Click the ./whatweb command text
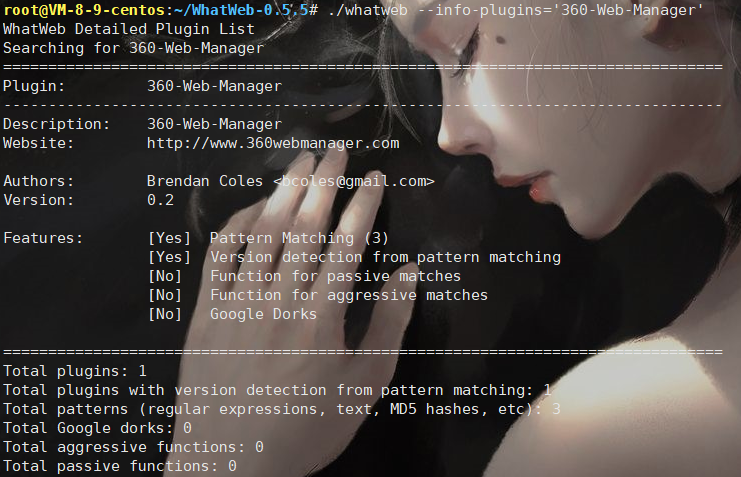The image size is (741, 477). point(368,10)
